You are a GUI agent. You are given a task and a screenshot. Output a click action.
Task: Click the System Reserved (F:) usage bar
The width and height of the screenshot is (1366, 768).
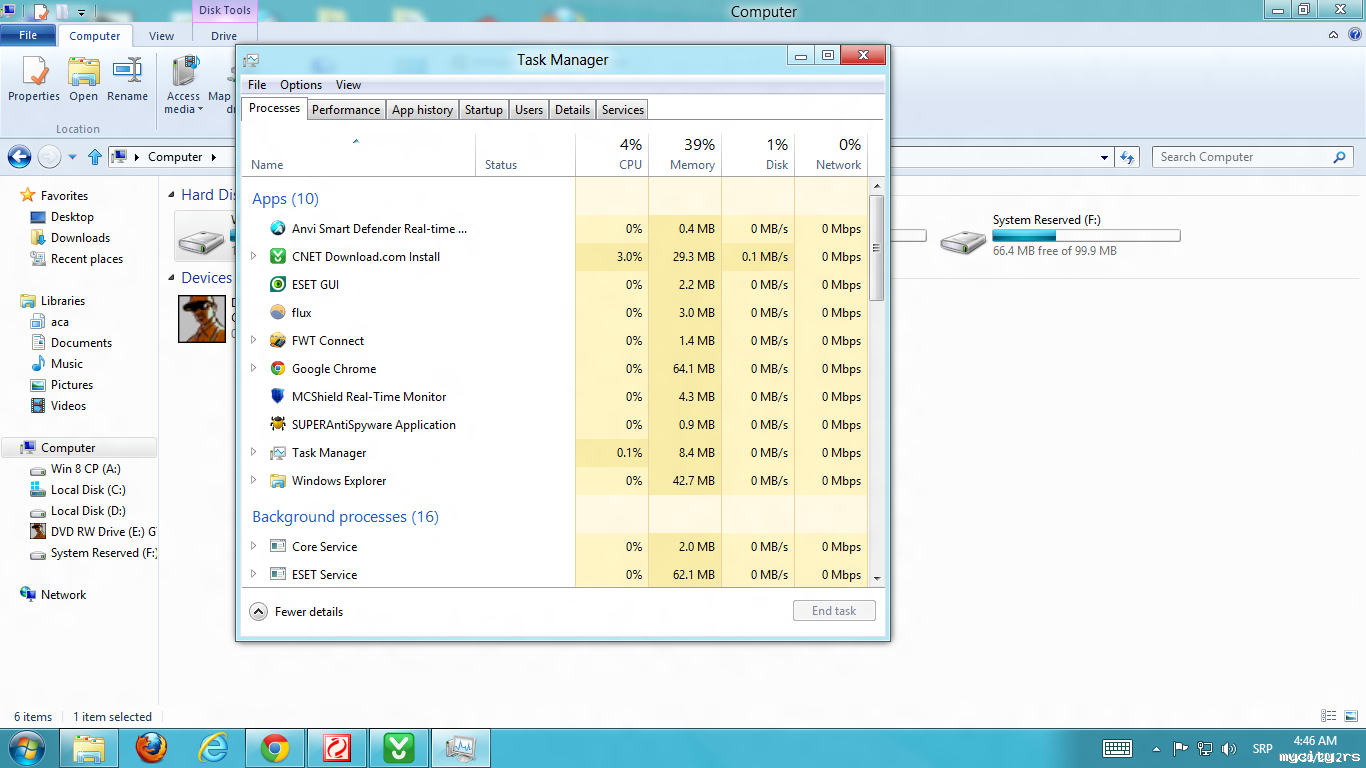(1086, 236)
